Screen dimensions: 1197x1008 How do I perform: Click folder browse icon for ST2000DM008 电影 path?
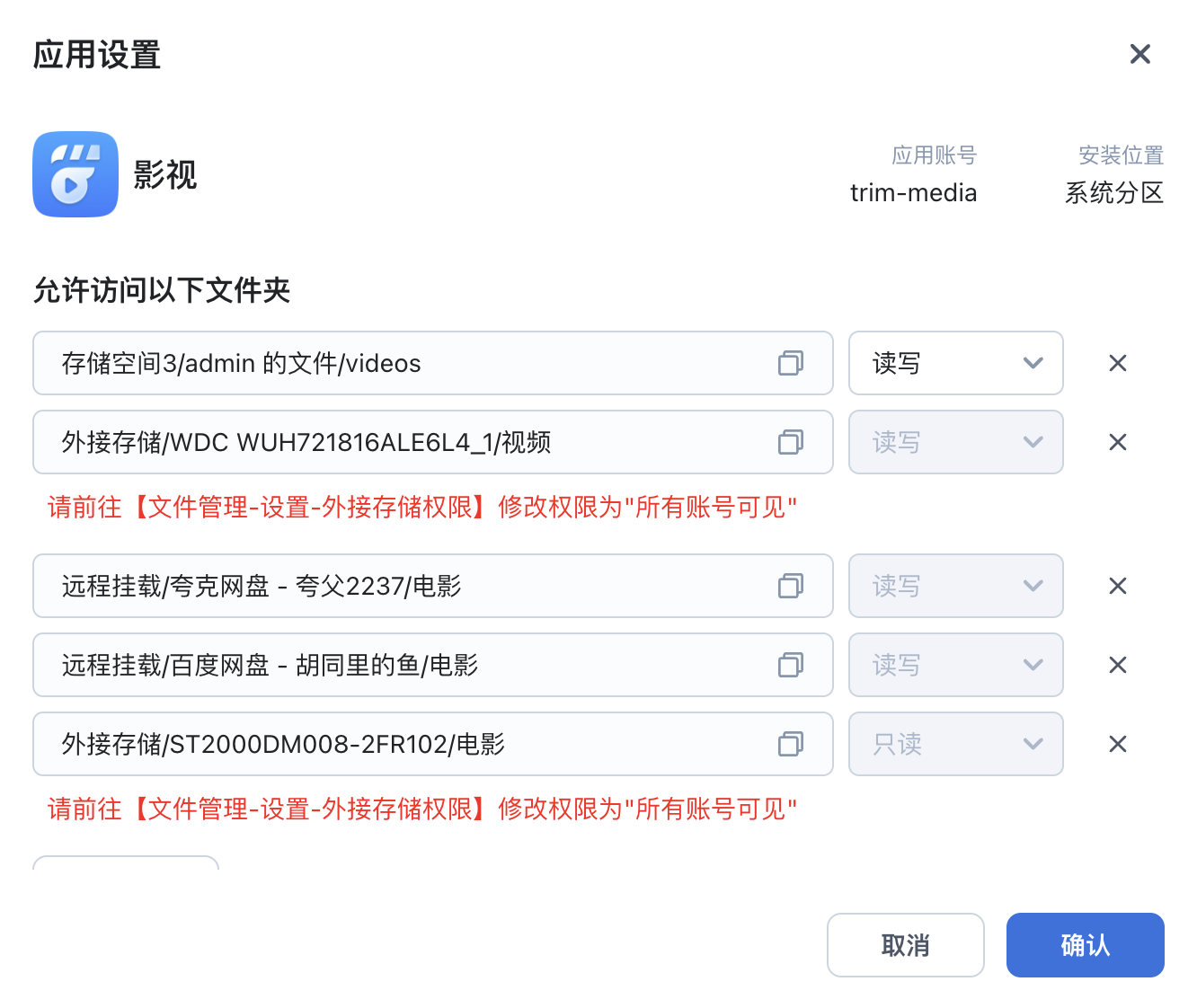click(x=791, y=744)
